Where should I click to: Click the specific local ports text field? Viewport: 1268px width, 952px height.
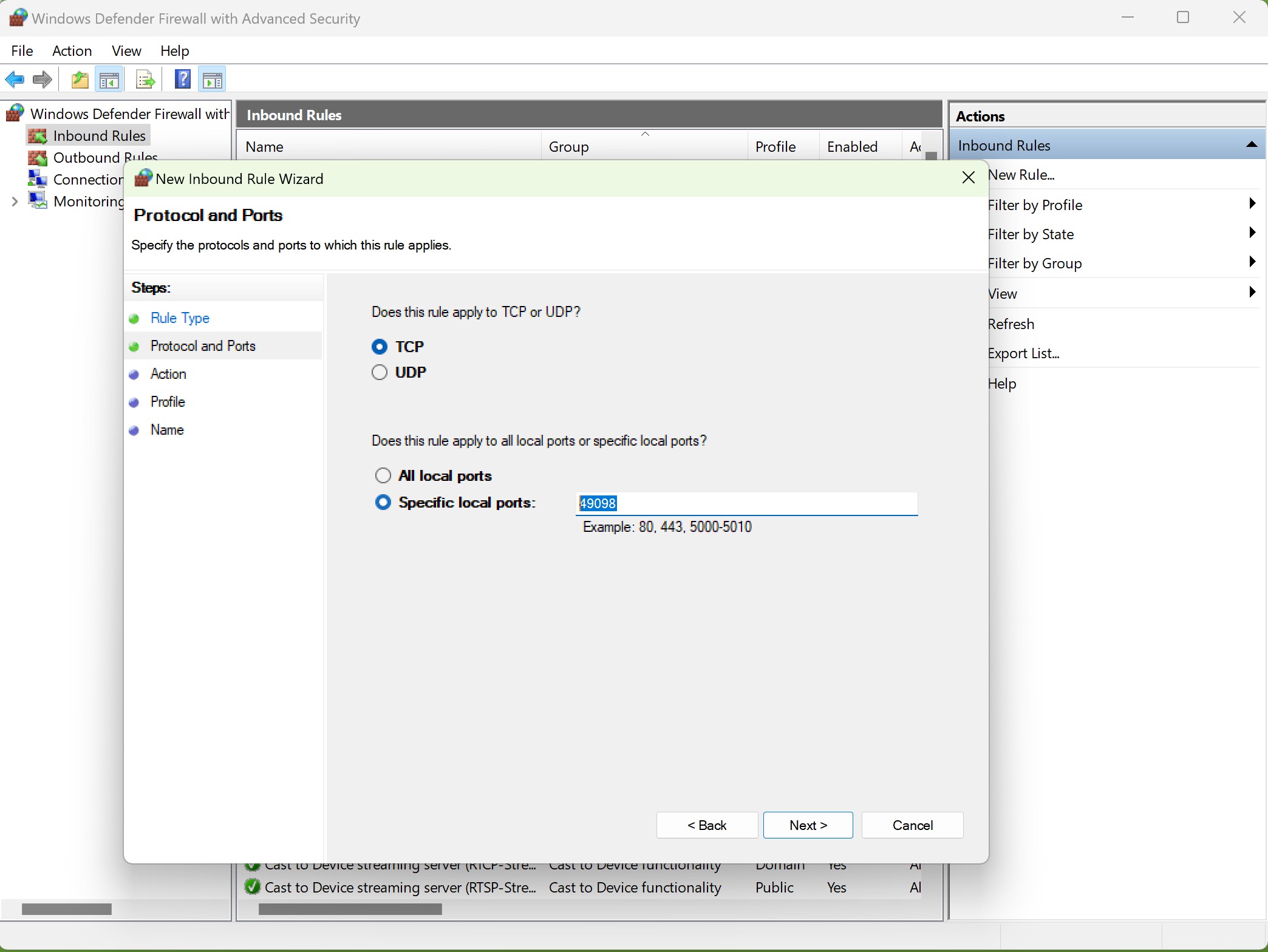pos(747,503)
